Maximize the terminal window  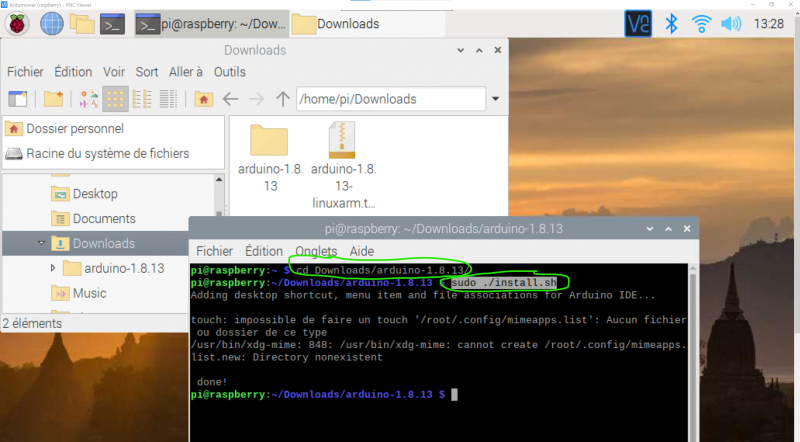(668, 229)
